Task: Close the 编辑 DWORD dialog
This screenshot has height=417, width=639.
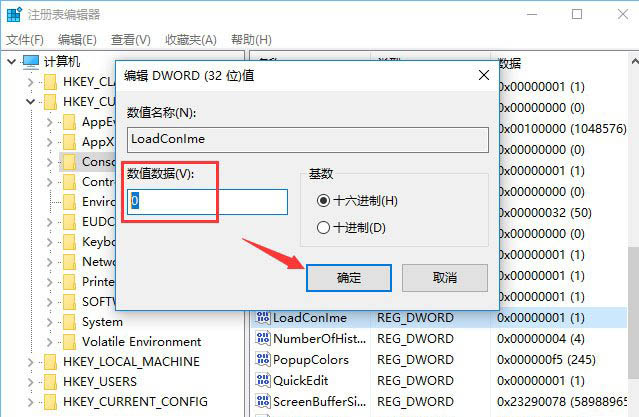Action: click(484, 75)
